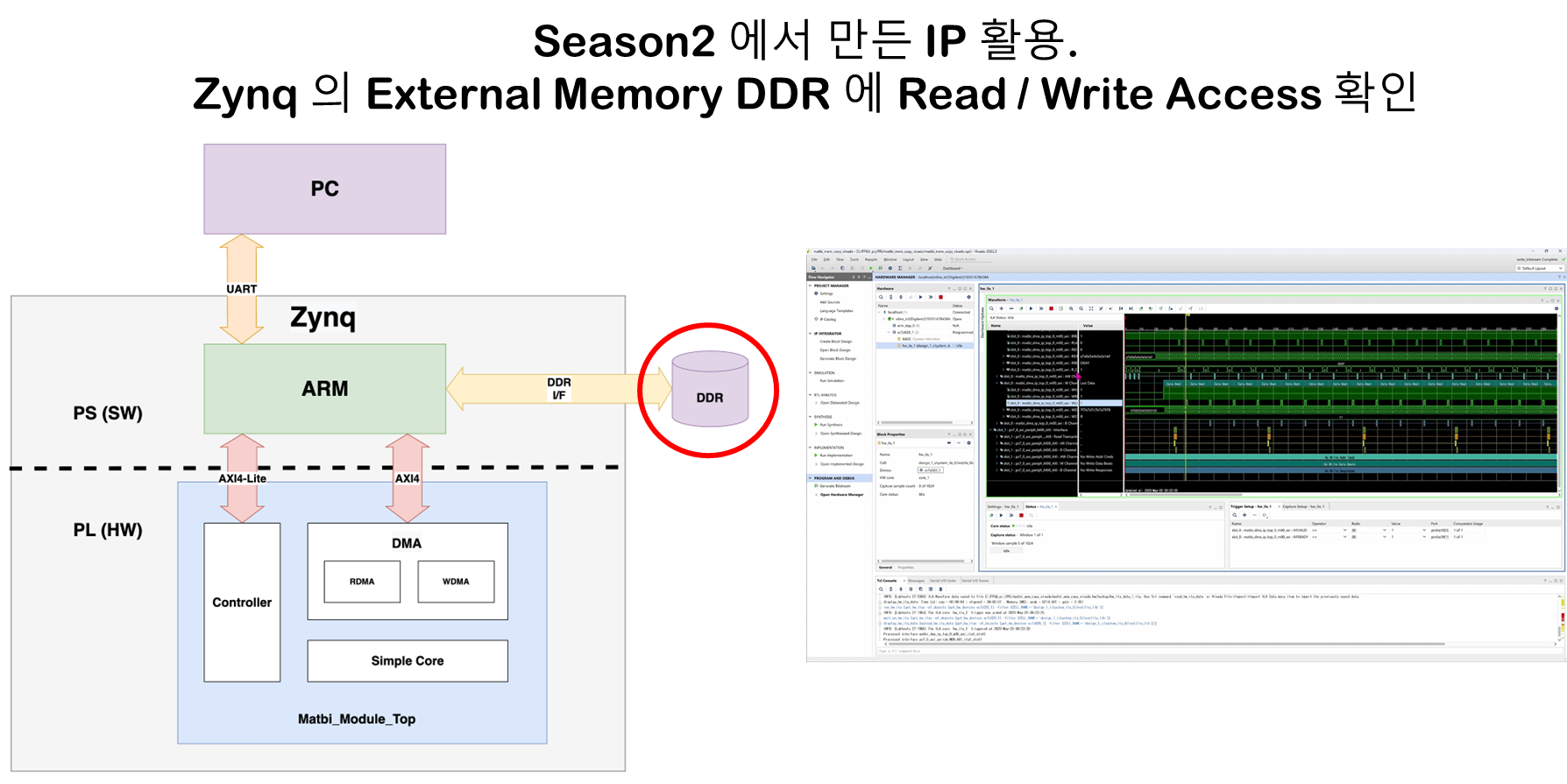Collapse the RTL ANALYSIS section
The width and height of the screenshot is (1567, 784).
point(810,395)
